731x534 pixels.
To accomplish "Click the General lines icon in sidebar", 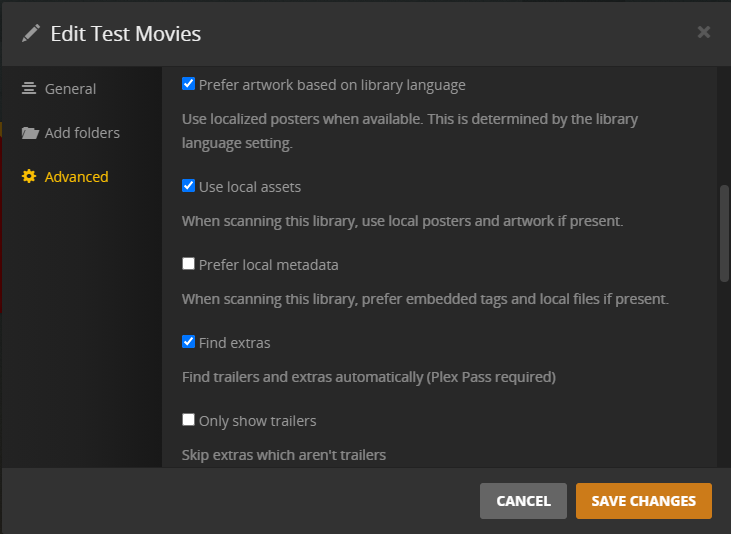I will click(x=29, y=89).
